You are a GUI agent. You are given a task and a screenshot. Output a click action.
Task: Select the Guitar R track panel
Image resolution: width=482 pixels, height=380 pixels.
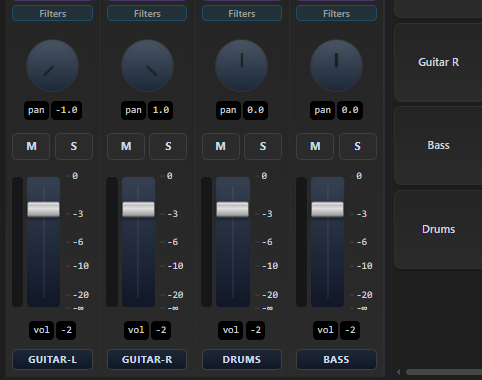438,62
